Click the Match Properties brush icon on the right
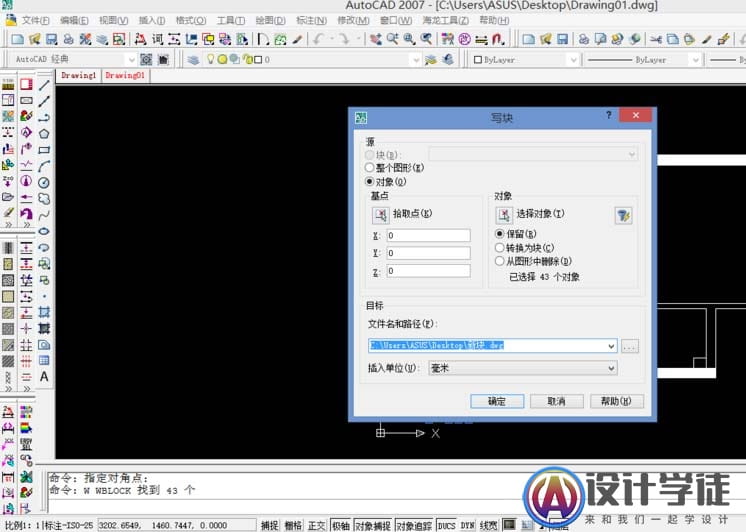 (x=707, y=39)
